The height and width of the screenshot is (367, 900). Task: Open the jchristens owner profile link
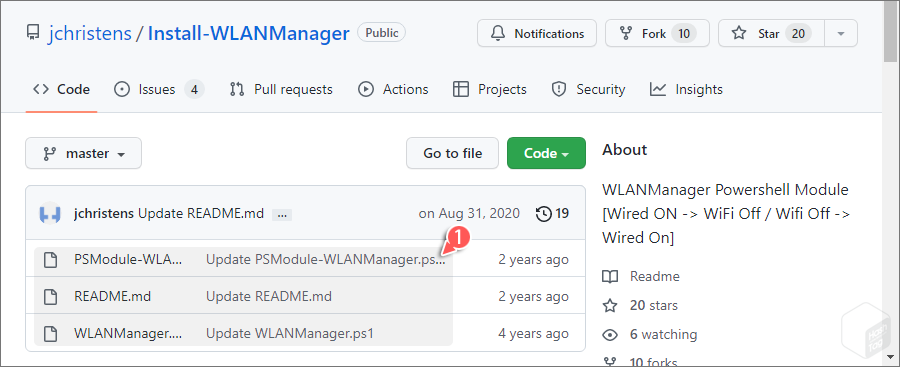pyautogui.click(x=90, y=33)
